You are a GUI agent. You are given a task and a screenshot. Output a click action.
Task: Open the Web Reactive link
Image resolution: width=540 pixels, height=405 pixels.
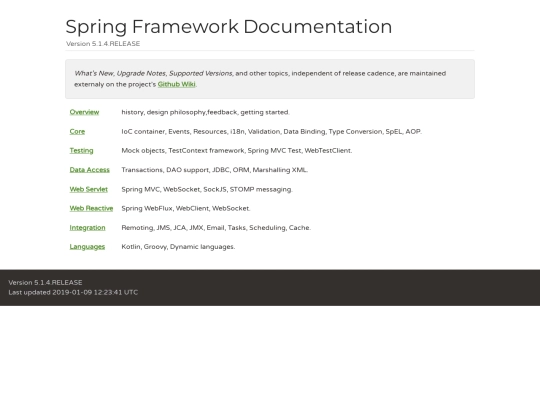91,208
